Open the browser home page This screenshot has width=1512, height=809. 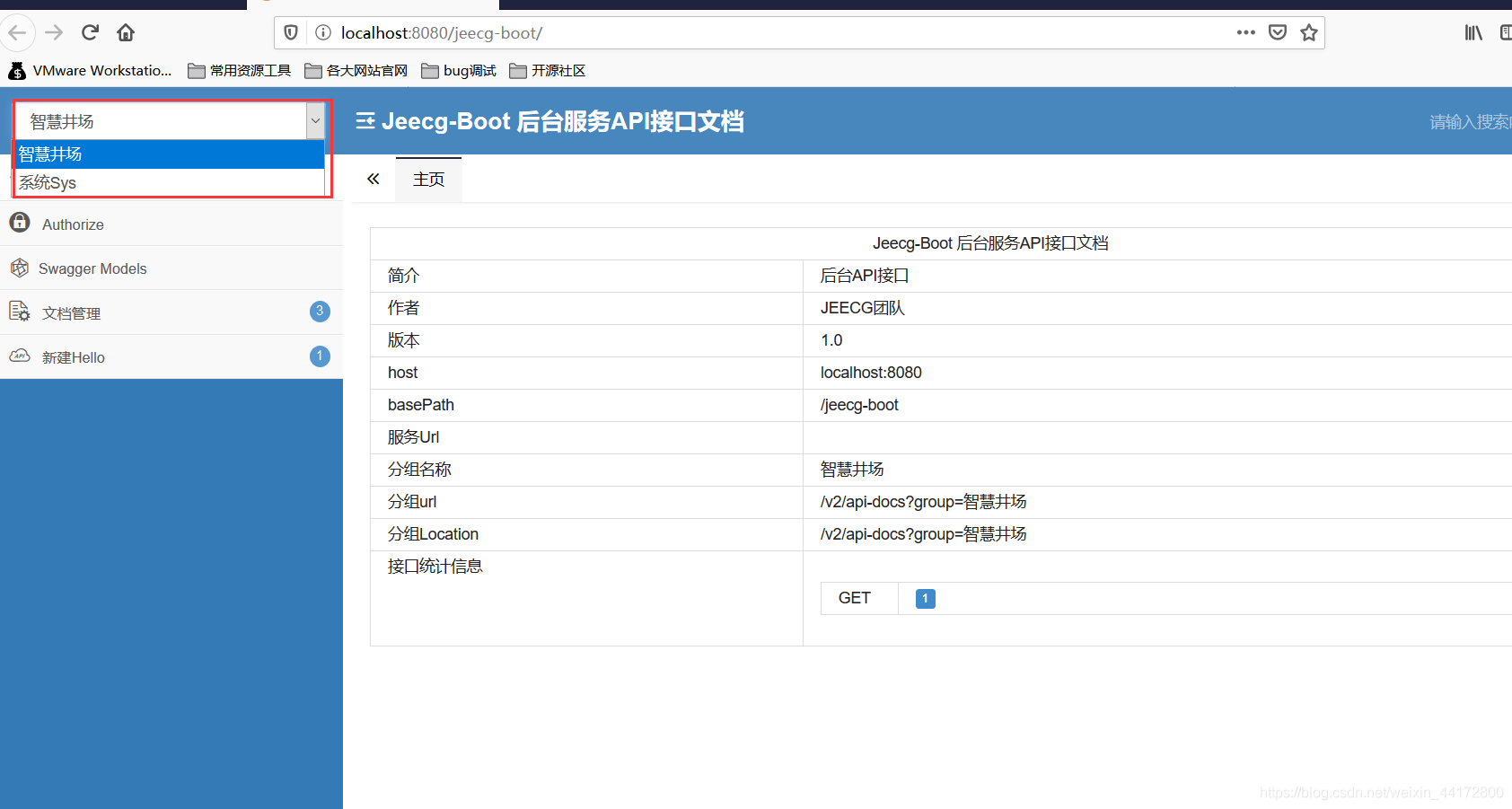pyautogui.click(x=126, y=33)
